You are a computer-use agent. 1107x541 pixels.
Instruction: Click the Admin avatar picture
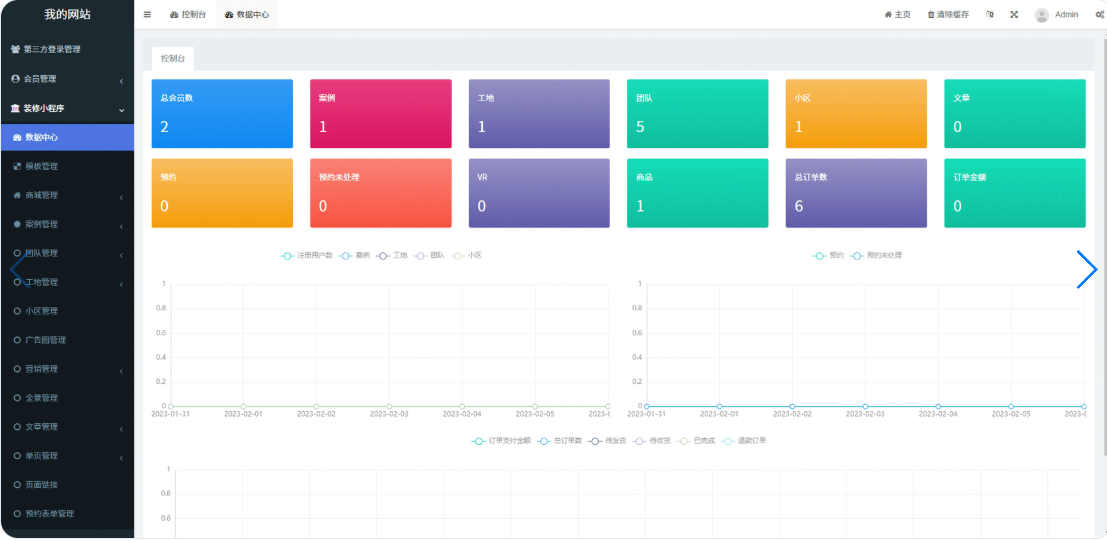1042,15
